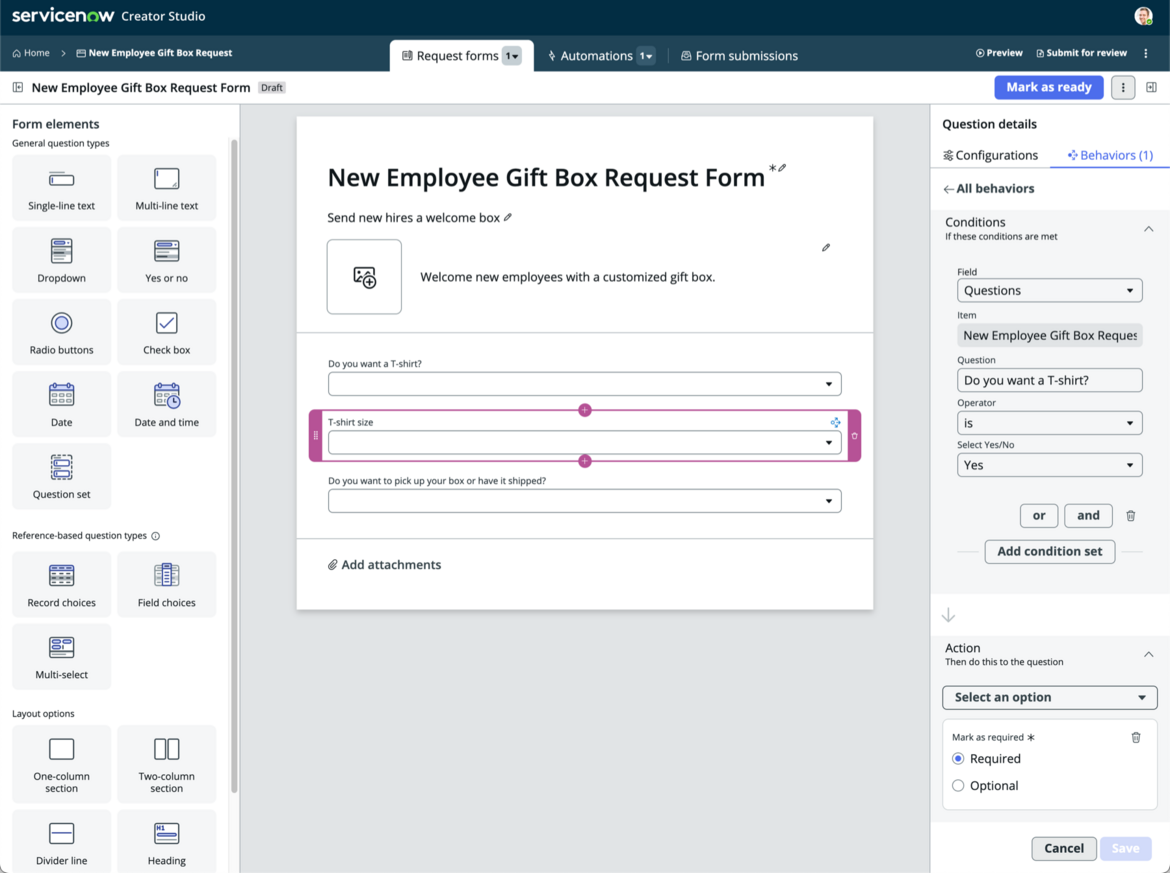Open the Select Yes/No dropdown

1049,465
